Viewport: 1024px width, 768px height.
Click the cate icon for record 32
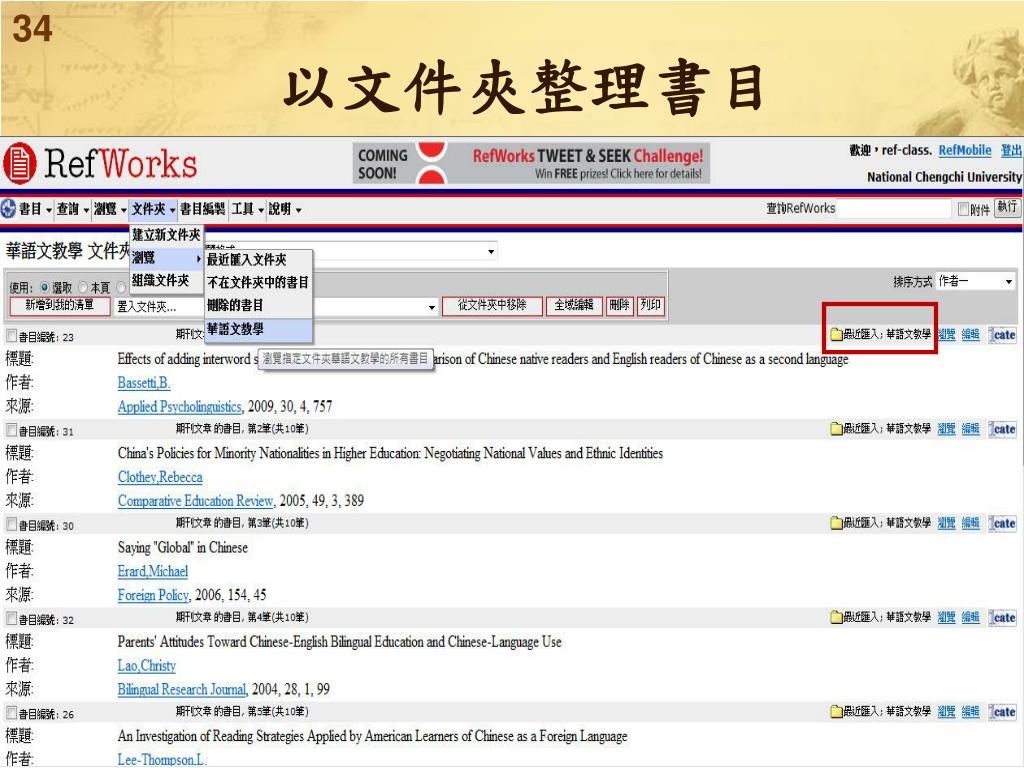tap(1002, 617)
